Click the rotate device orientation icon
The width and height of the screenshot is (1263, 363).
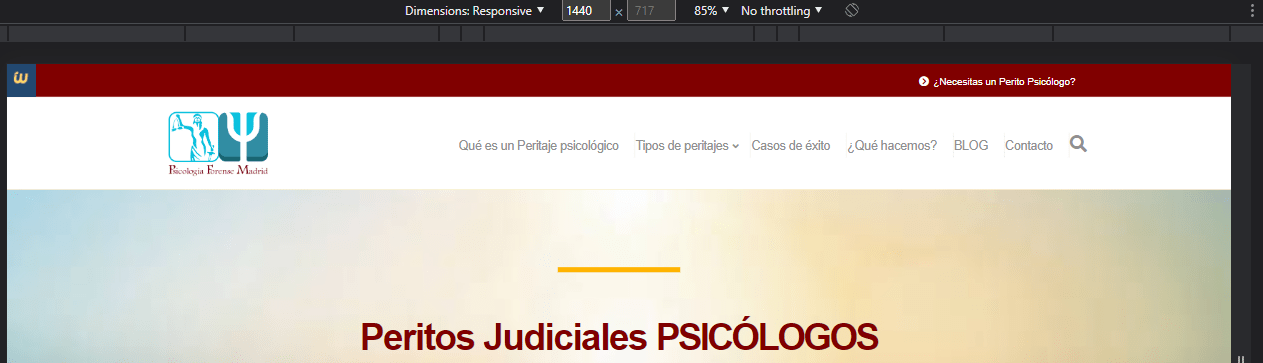tap(852, 11)
